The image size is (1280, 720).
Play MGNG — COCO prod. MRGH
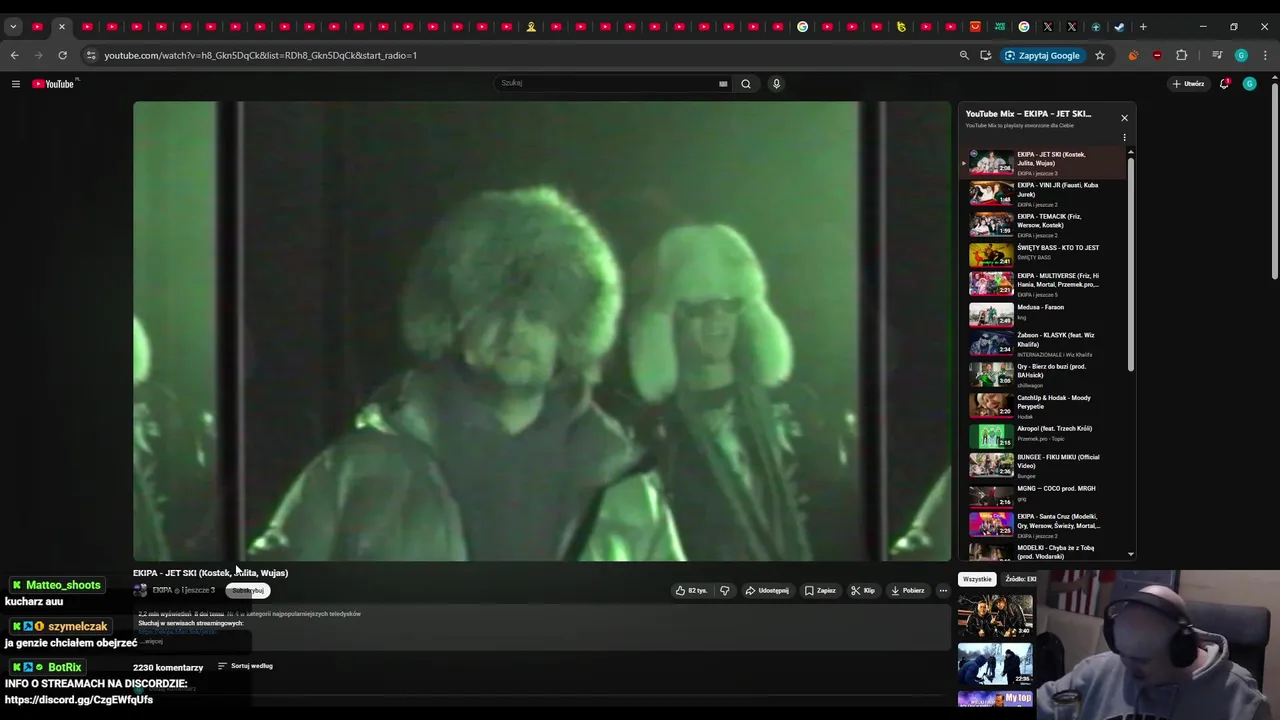pos(1043,495)
